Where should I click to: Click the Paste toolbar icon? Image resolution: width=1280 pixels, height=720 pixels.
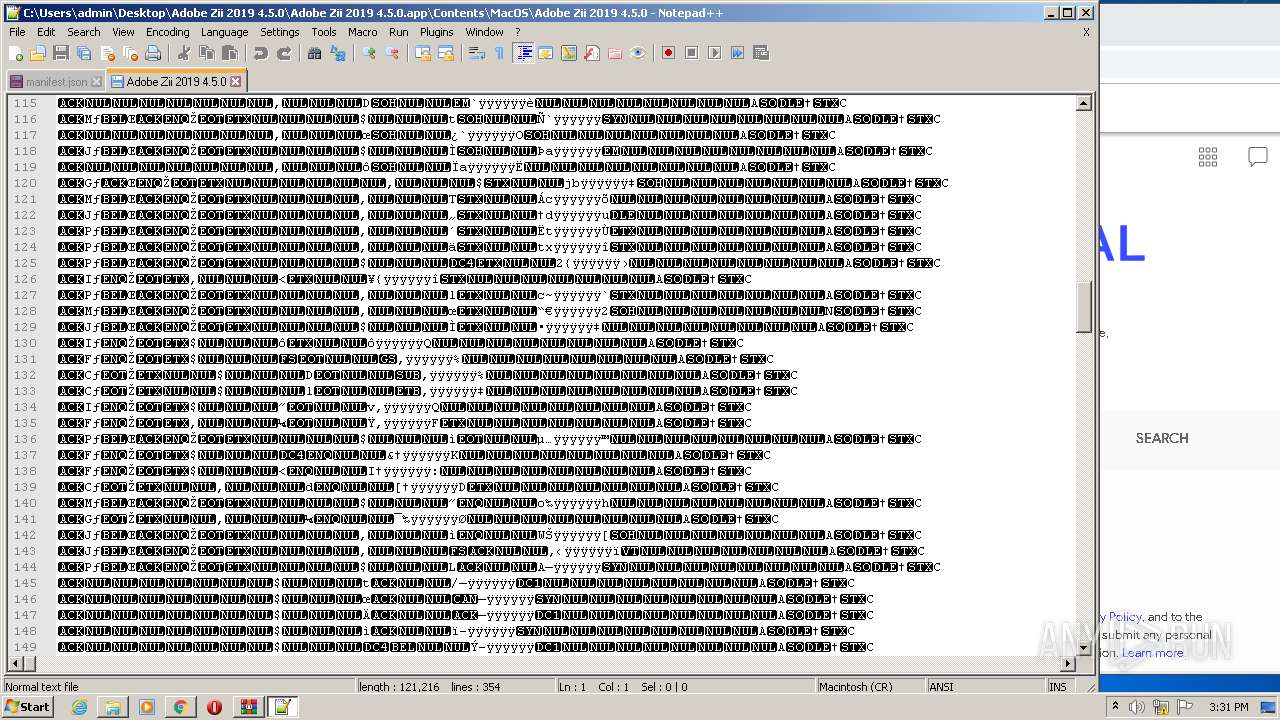point(230,53)
